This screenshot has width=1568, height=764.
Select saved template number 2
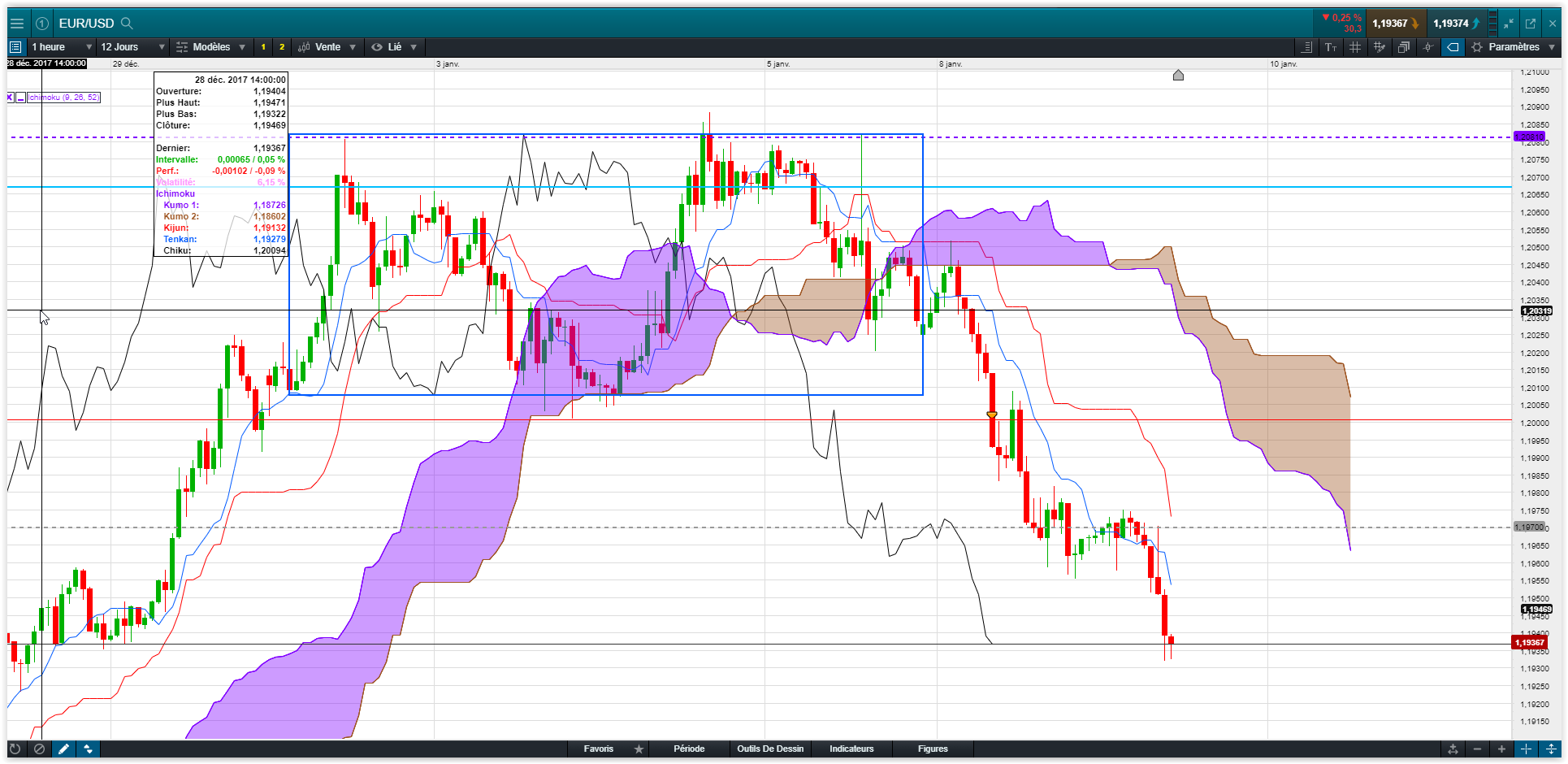(x=282, y=47)
